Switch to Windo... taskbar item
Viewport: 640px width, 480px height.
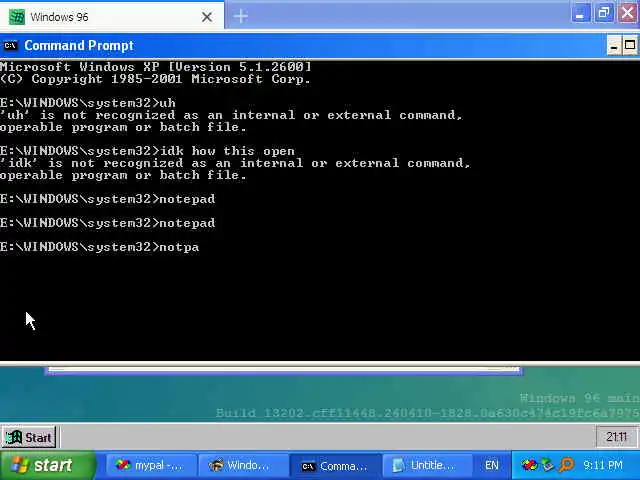243,465
